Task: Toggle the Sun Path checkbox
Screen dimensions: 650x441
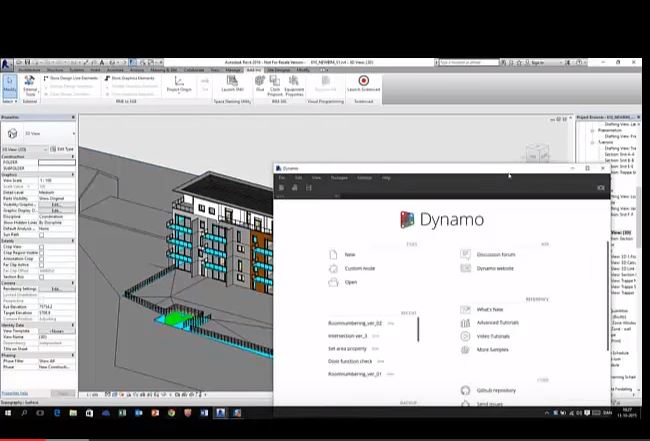Action: pyautogui.click(x=42, y=235)
